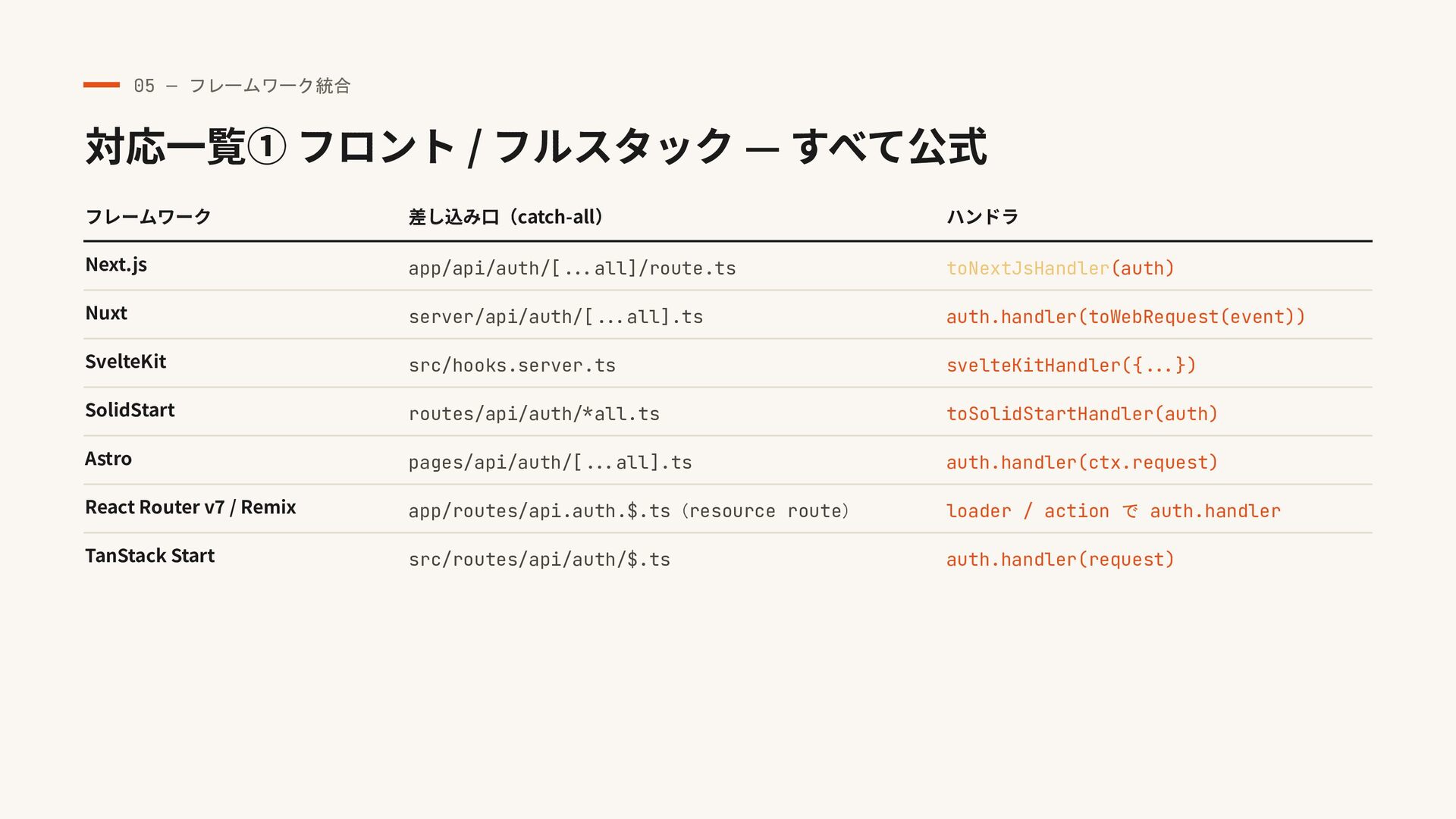Image resolution: width=1456 pixels, height=819 pixels.
Task: Click the 'フレームワーク' column header
Action: pos(148,217)
